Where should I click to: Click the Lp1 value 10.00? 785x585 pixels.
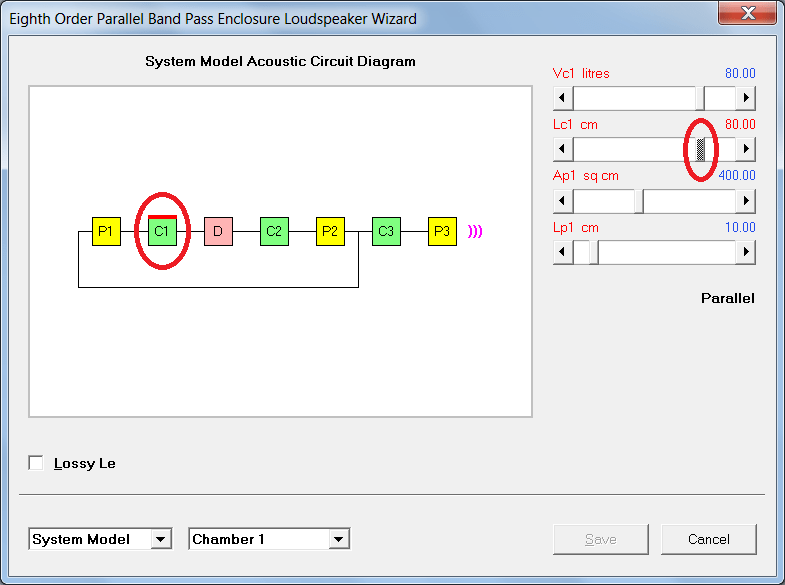pyautogui.click(x=740, y=228)
